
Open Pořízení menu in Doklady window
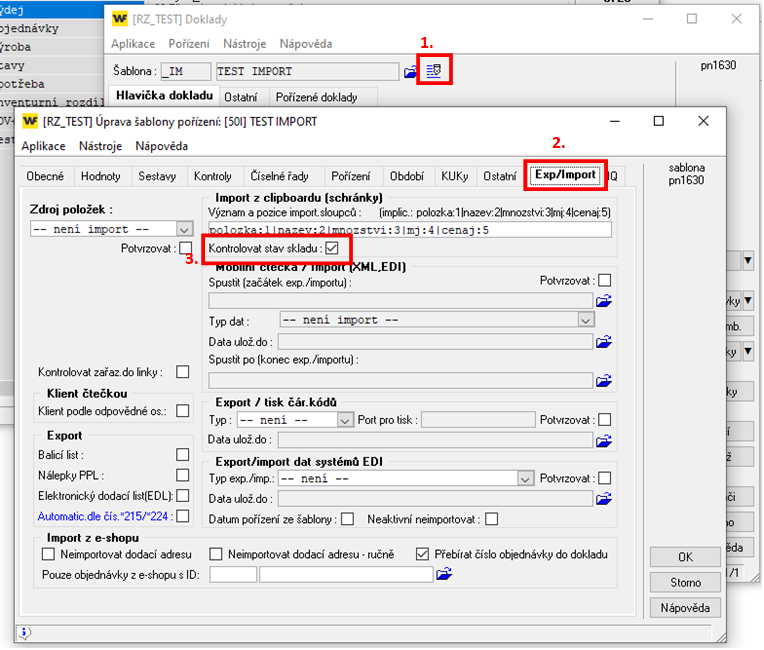pos(189,44)
